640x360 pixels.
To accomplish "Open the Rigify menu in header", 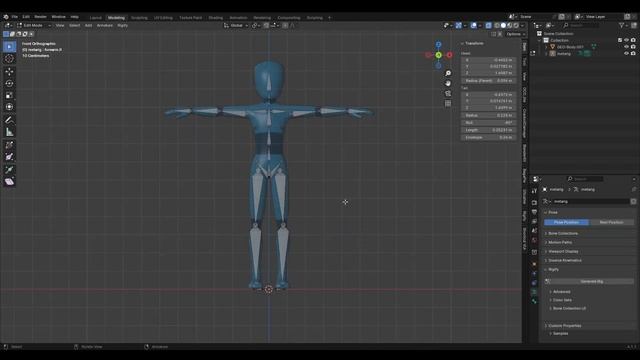I will [122, 25].
